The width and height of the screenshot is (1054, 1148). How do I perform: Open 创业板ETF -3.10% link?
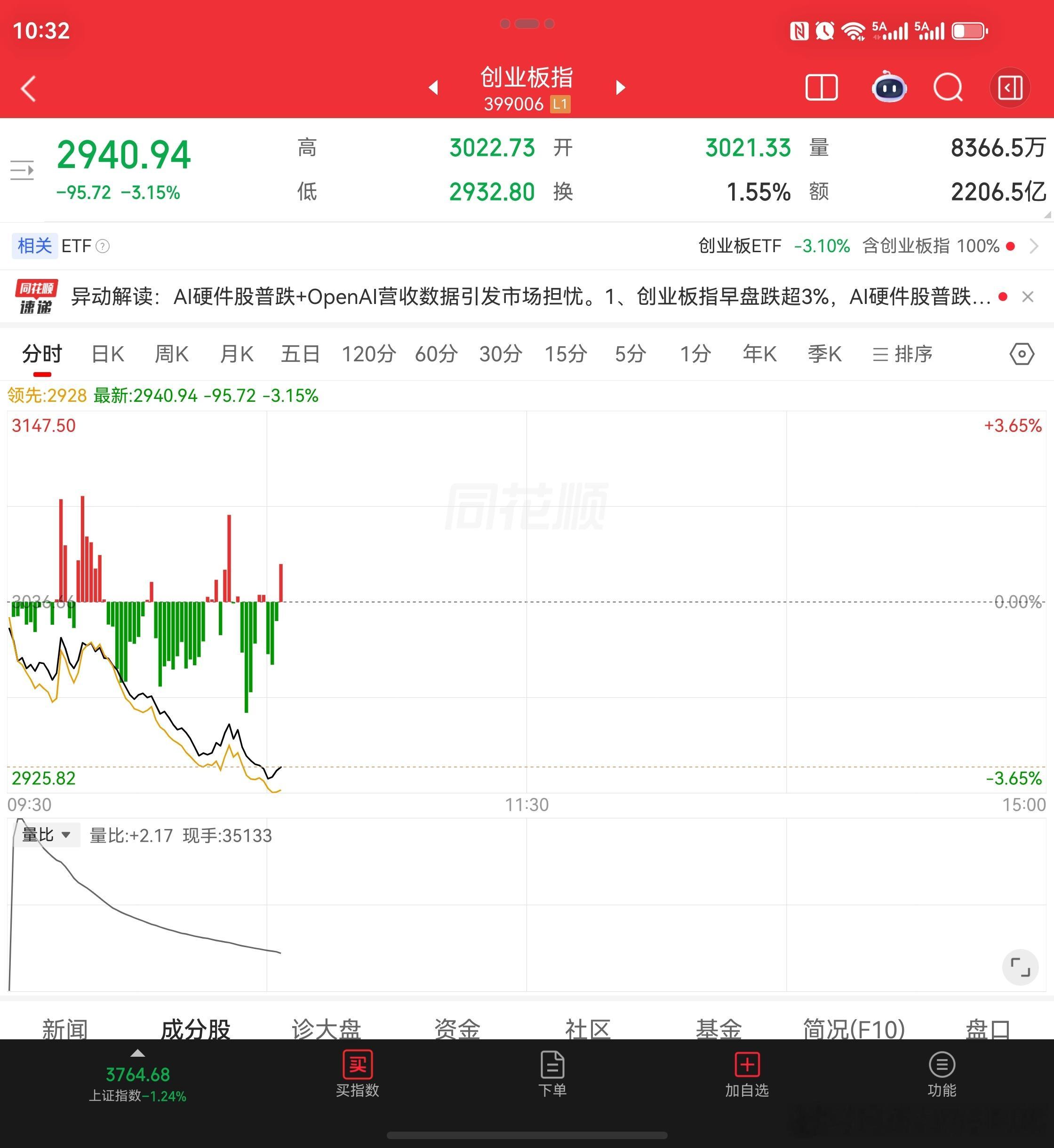click(774, 247)
